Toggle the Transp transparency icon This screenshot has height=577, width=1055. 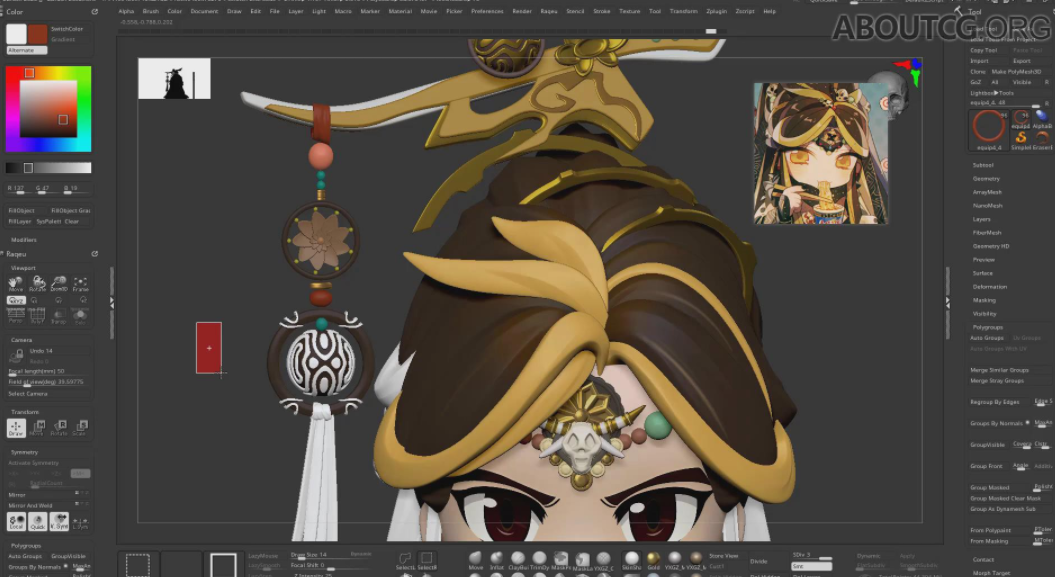[59, 316]
